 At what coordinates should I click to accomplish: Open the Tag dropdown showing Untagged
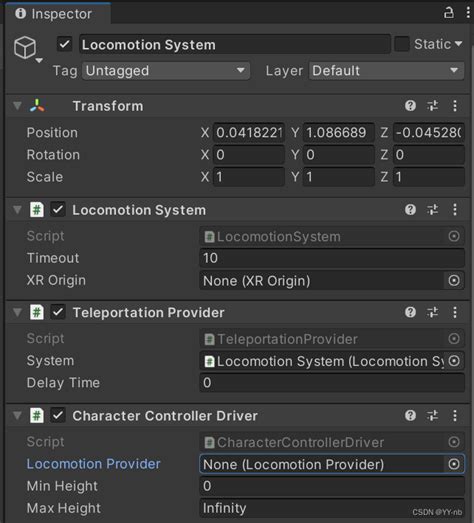(166, 71)
